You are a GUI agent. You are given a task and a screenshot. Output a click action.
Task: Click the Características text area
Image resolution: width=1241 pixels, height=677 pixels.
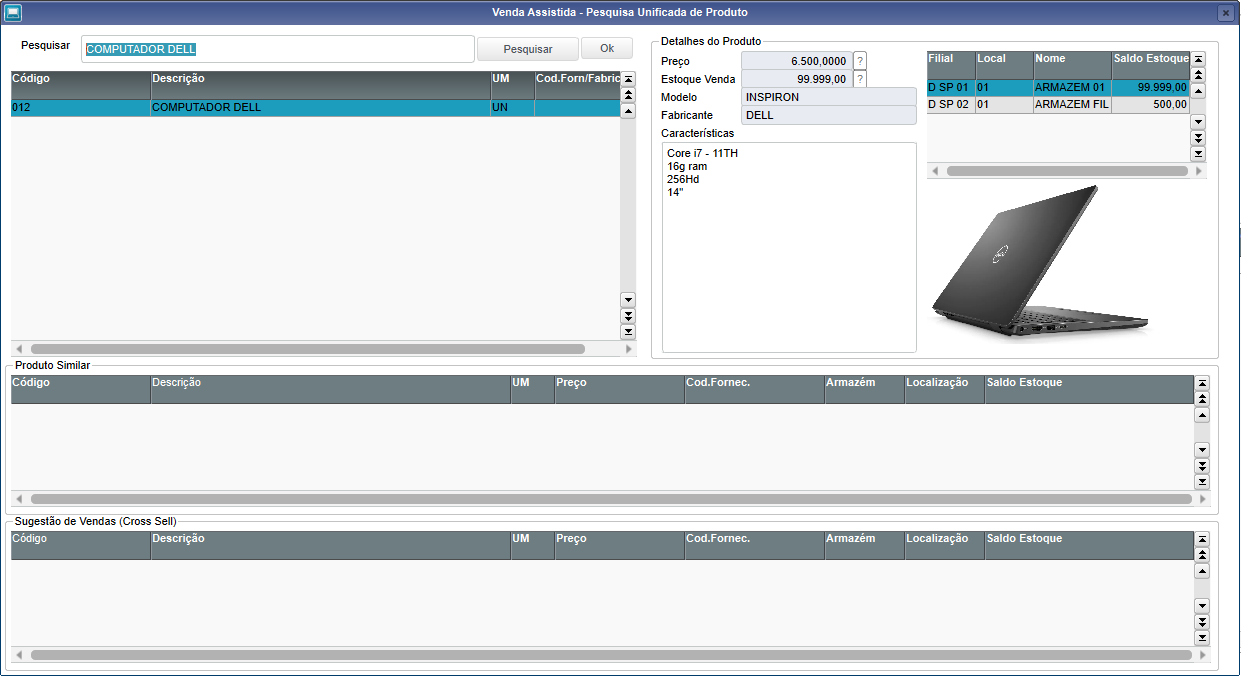[x=789, y=247]
